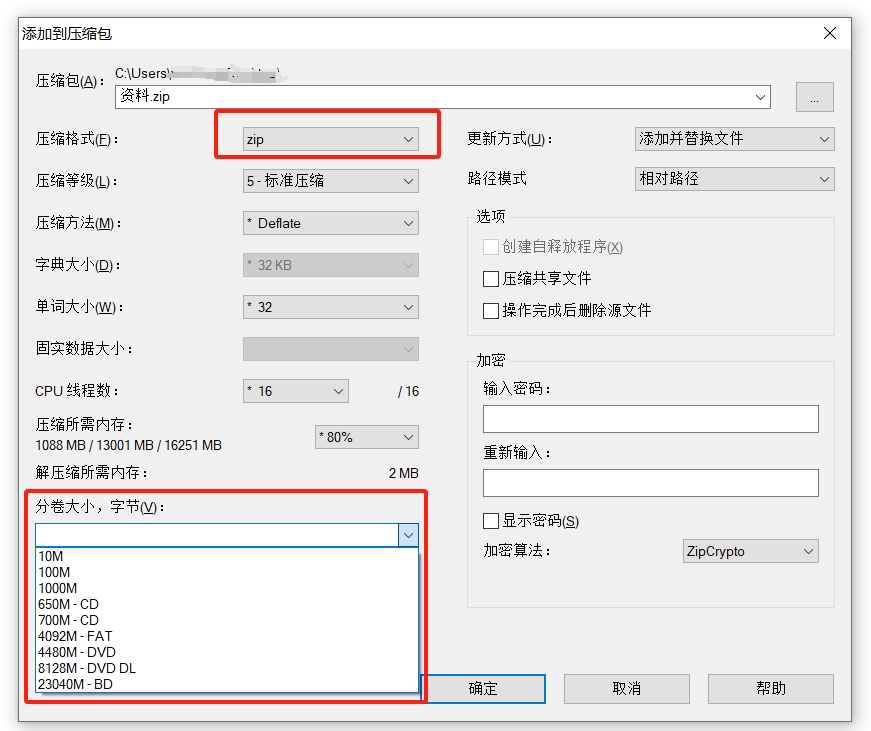Click the 输入密码 password field
This screenshot has width=871, height=731.
[x=650, y=419]
